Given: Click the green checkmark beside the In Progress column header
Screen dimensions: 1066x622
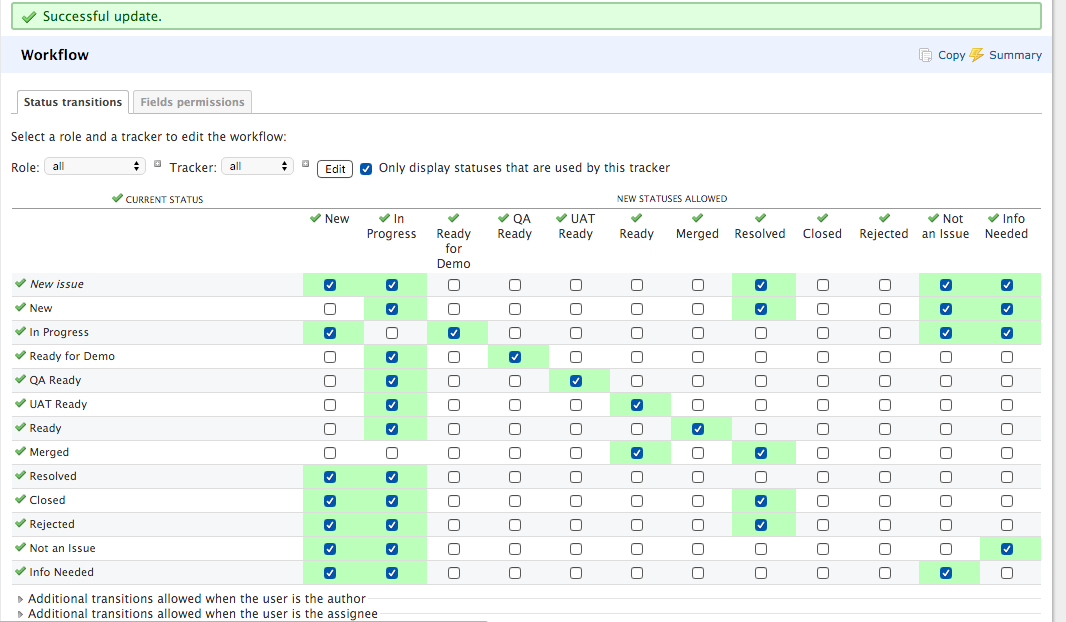Looking at the screenshot, I should tap(385, 218).
